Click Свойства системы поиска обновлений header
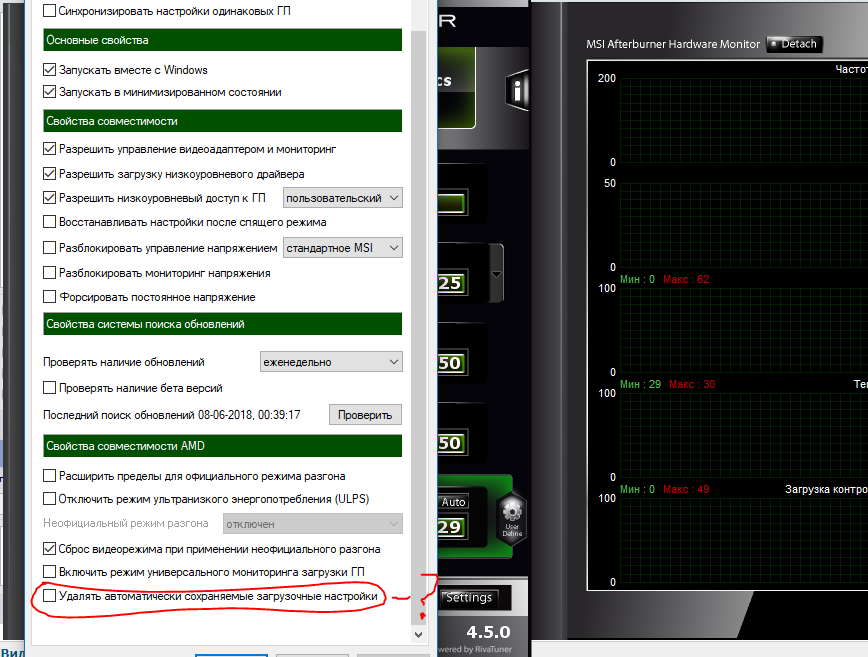The image size is (868, 657). click(223, 324)
